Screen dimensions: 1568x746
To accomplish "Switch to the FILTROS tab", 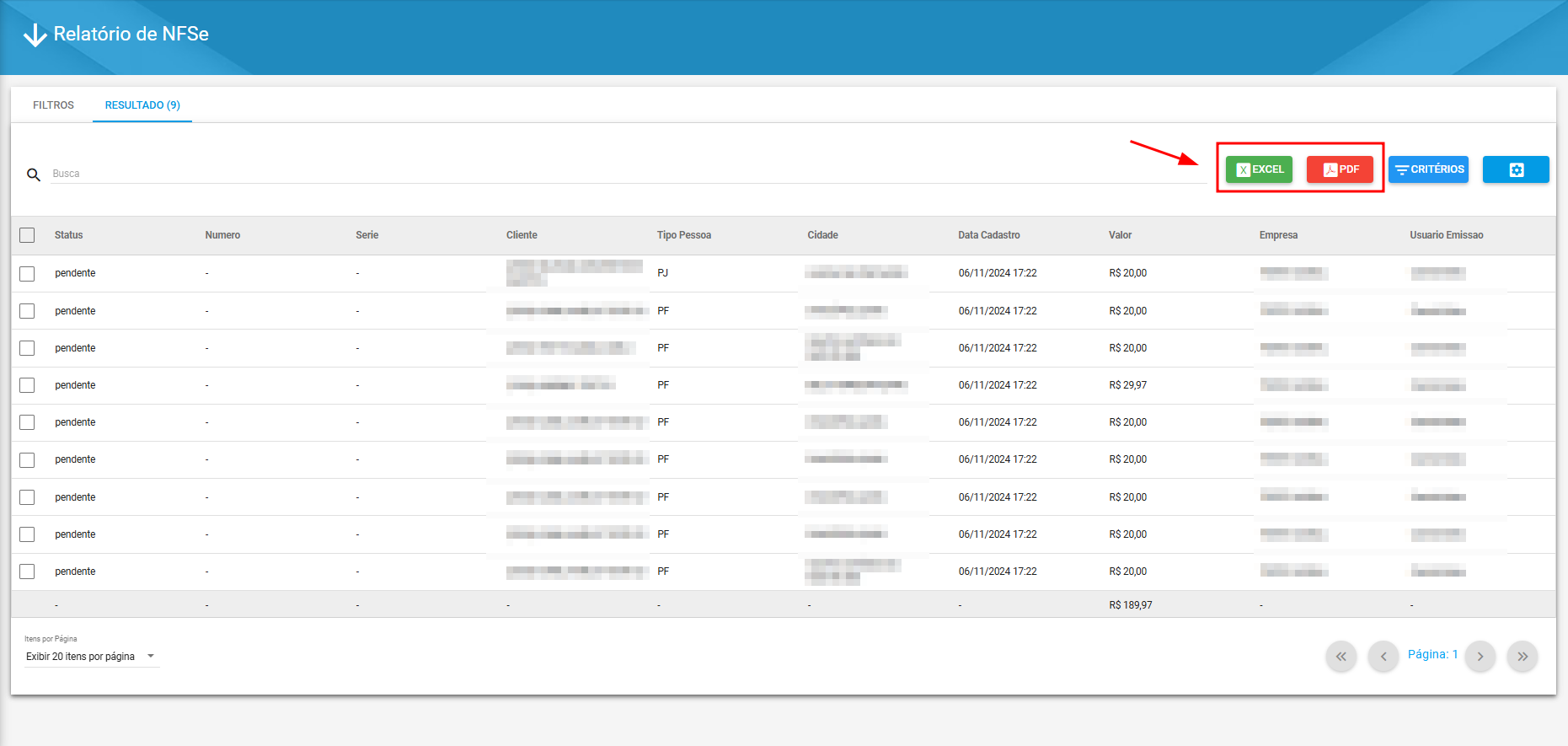I will point(53,105).
